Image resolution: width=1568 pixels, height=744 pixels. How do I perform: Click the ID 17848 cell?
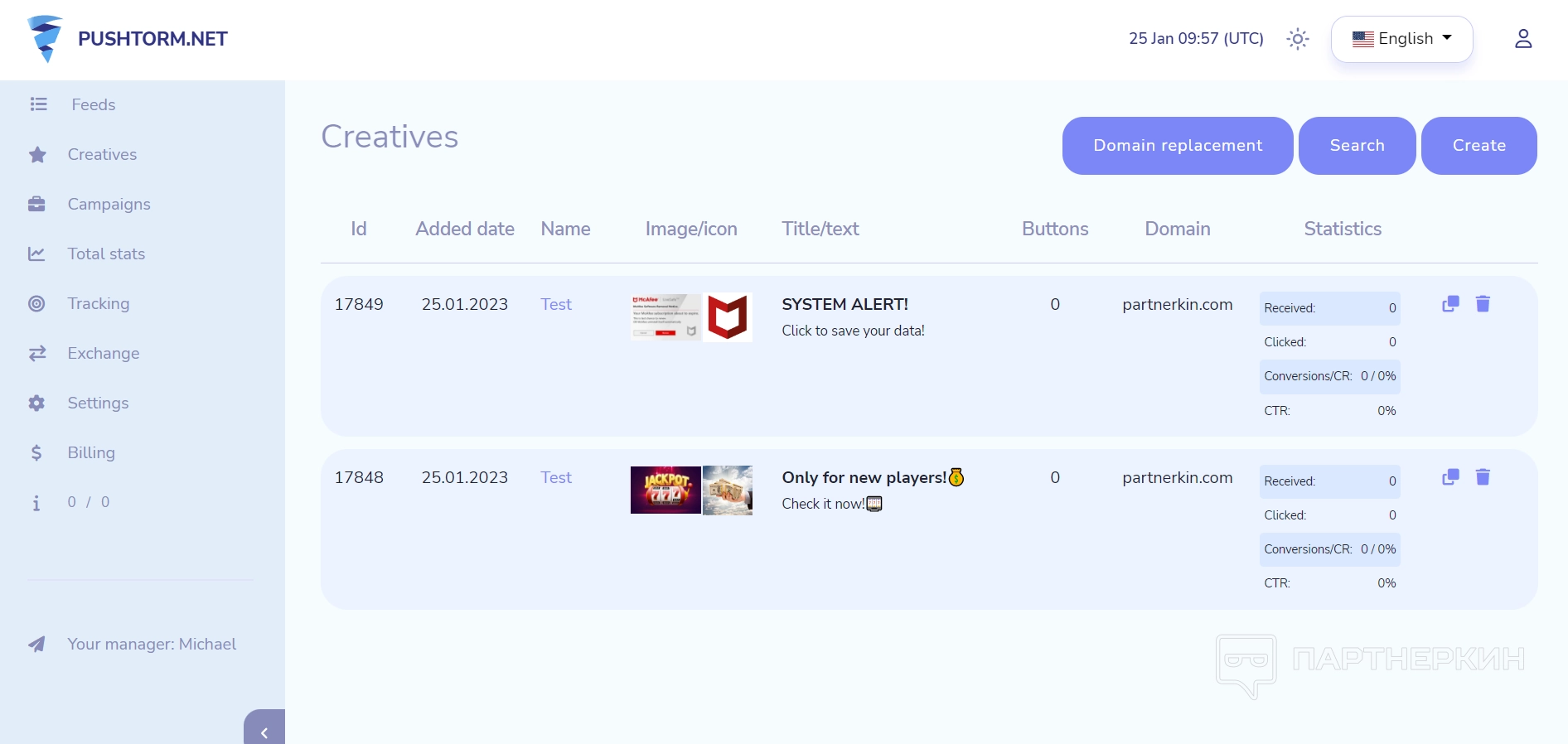pyautogui.click(x=359, y=477)
